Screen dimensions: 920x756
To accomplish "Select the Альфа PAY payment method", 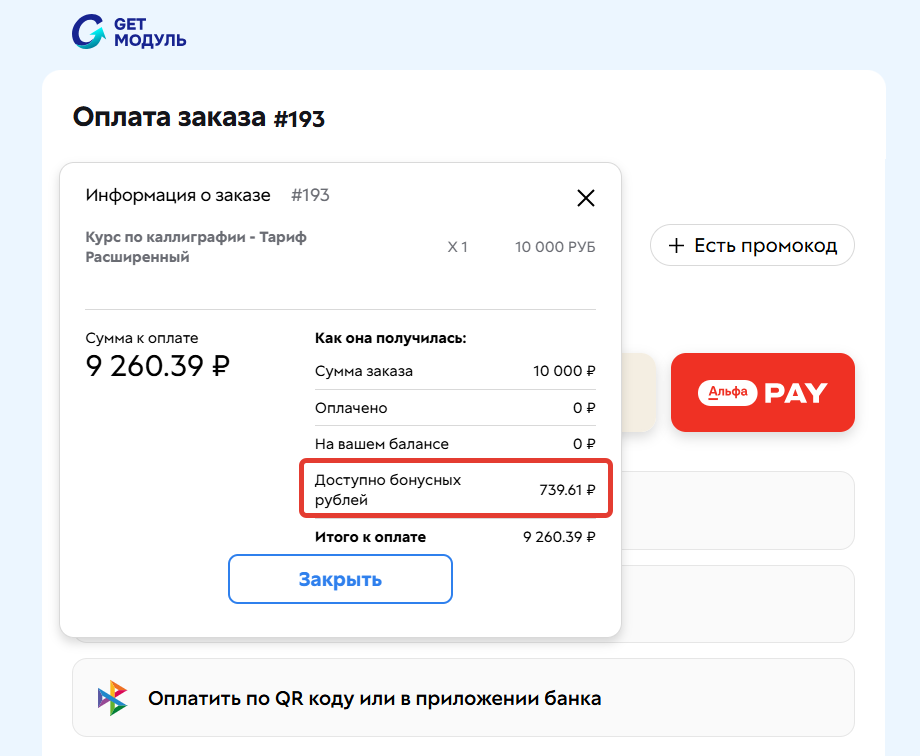I will [763, 392].
